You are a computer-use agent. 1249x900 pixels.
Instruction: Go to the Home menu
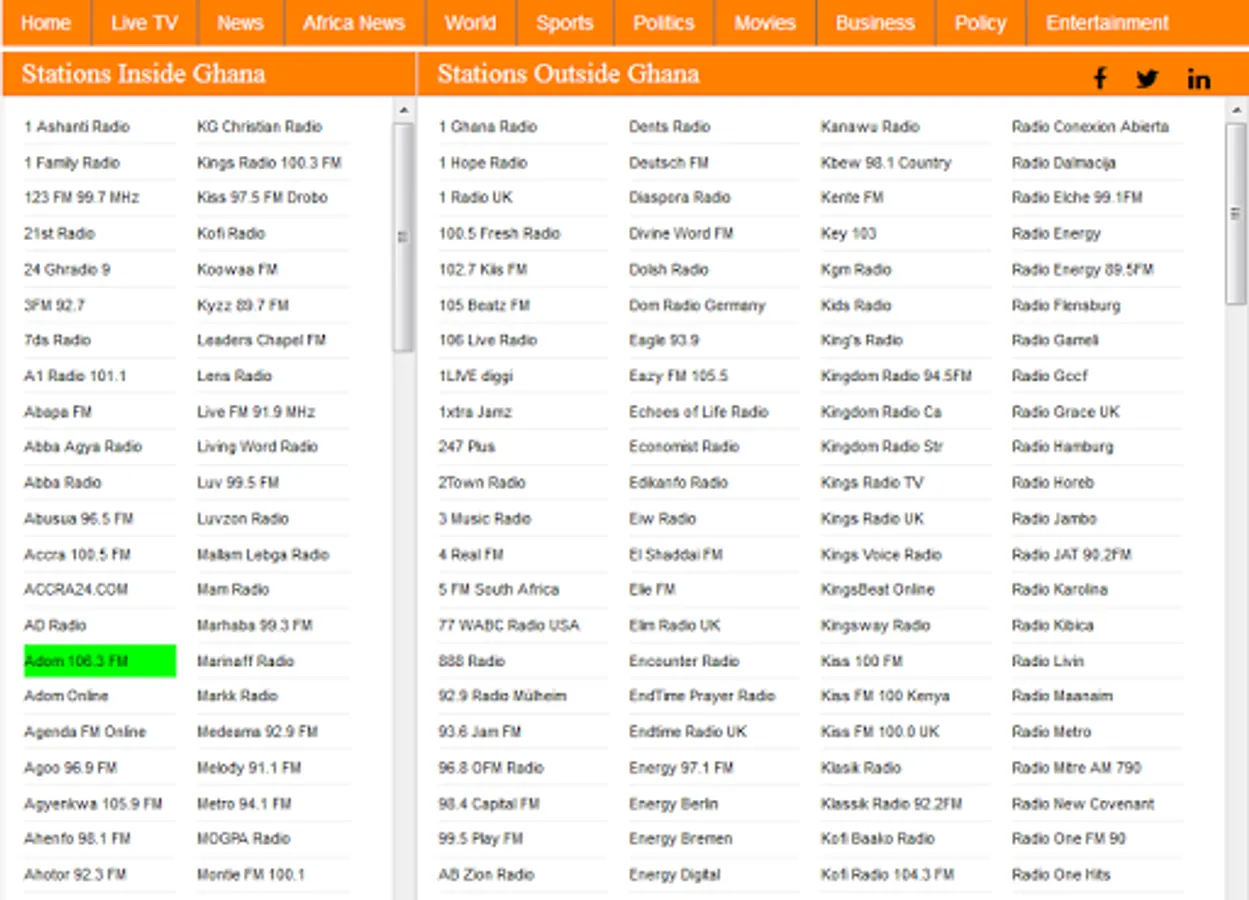46,23
